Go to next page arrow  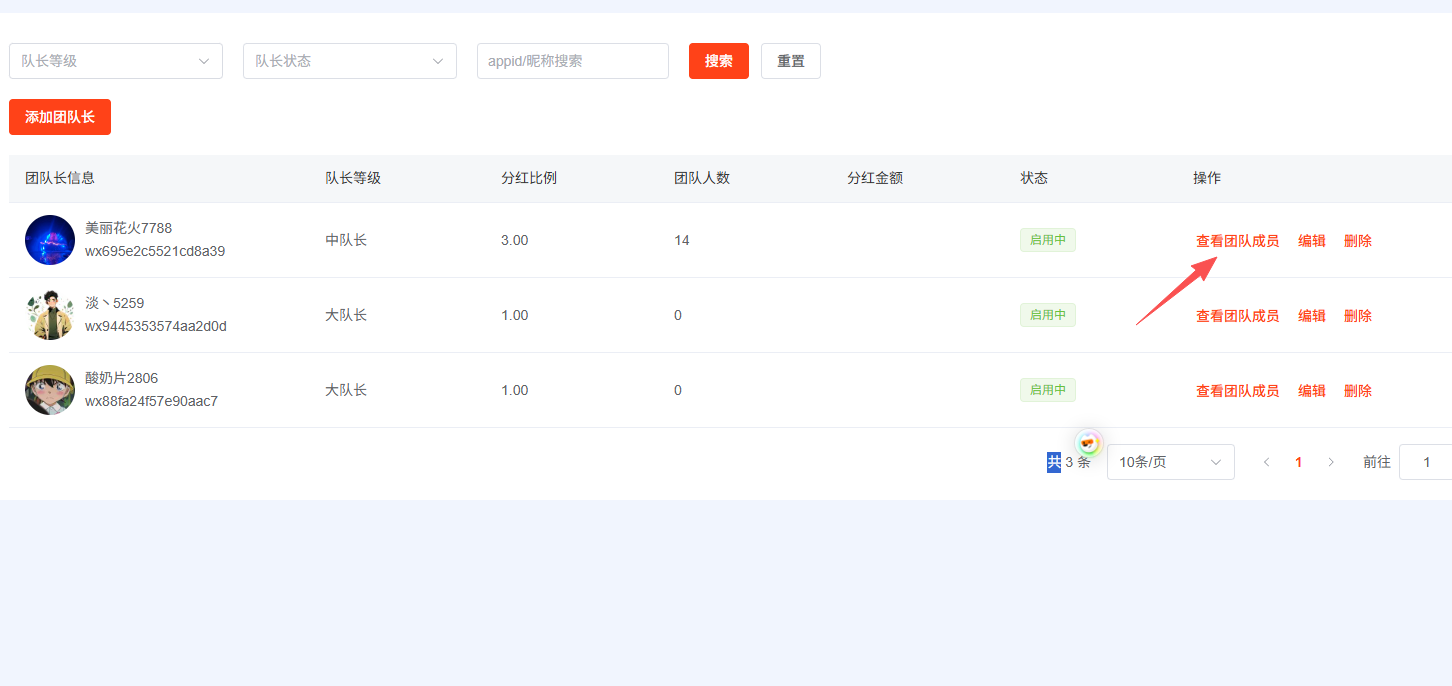1331,462
